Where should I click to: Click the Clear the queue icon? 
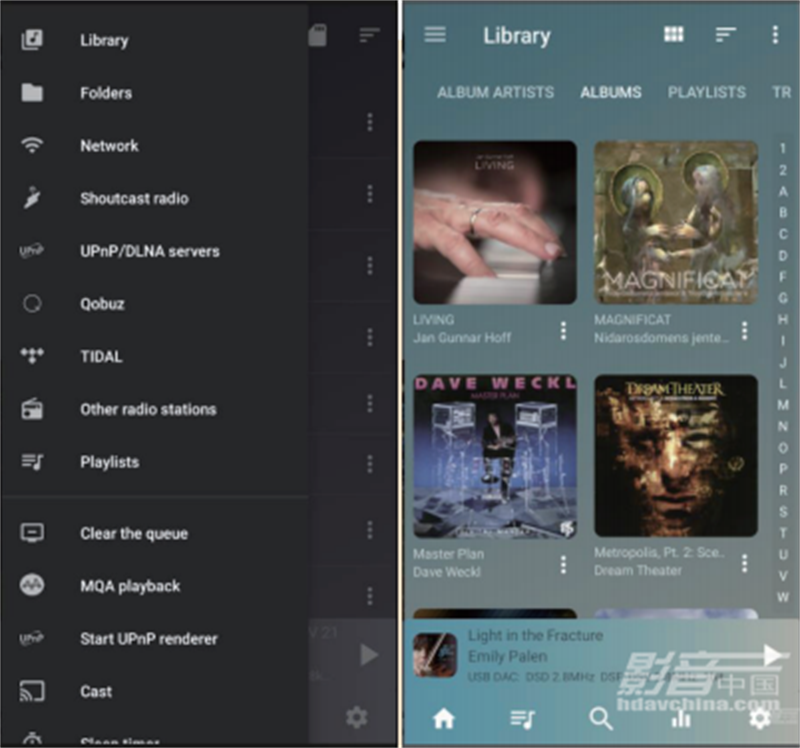coord(32,533)
